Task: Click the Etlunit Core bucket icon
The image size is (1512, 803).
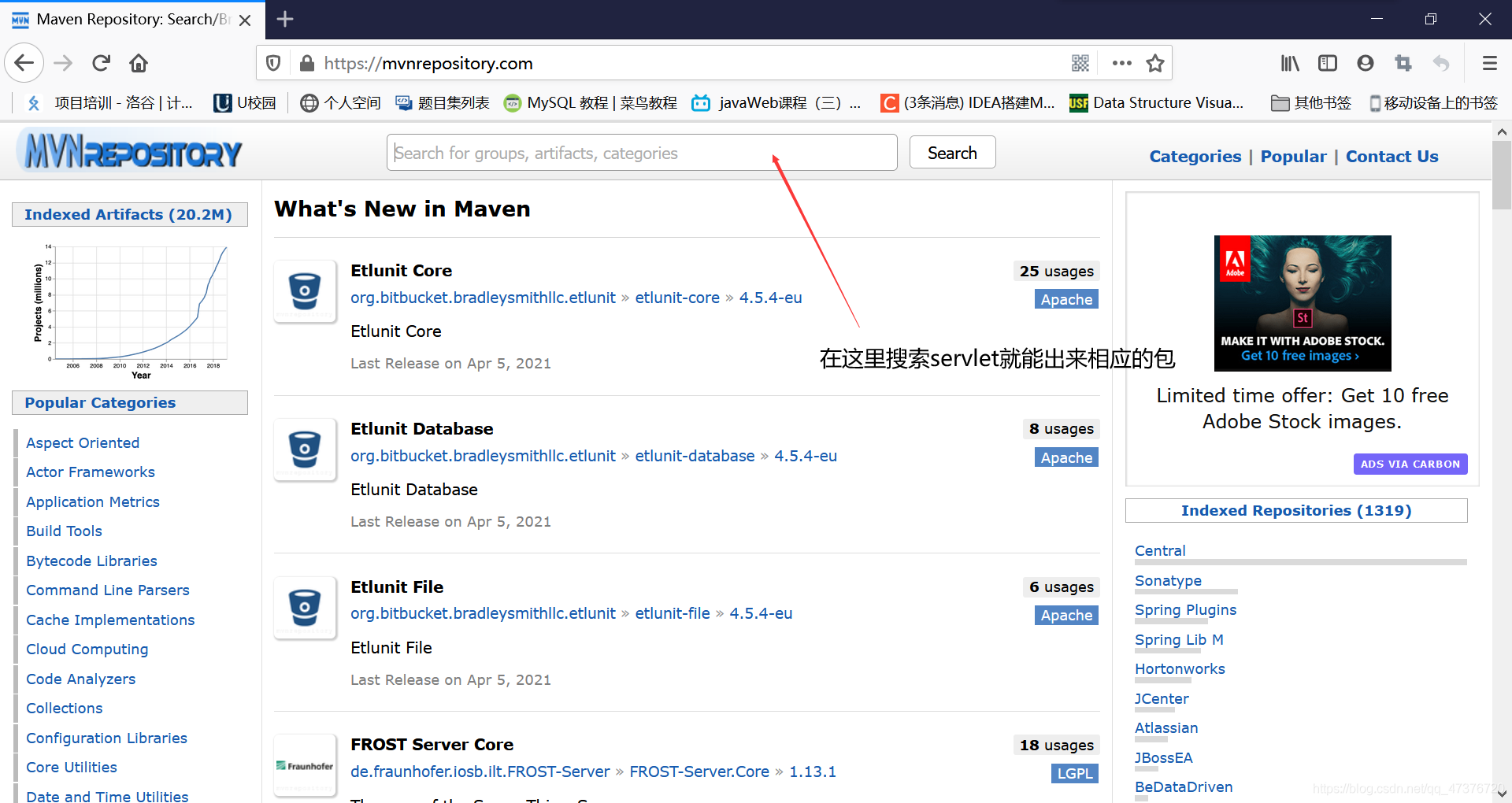Action: pyautogui.click(x=305, y=290)
